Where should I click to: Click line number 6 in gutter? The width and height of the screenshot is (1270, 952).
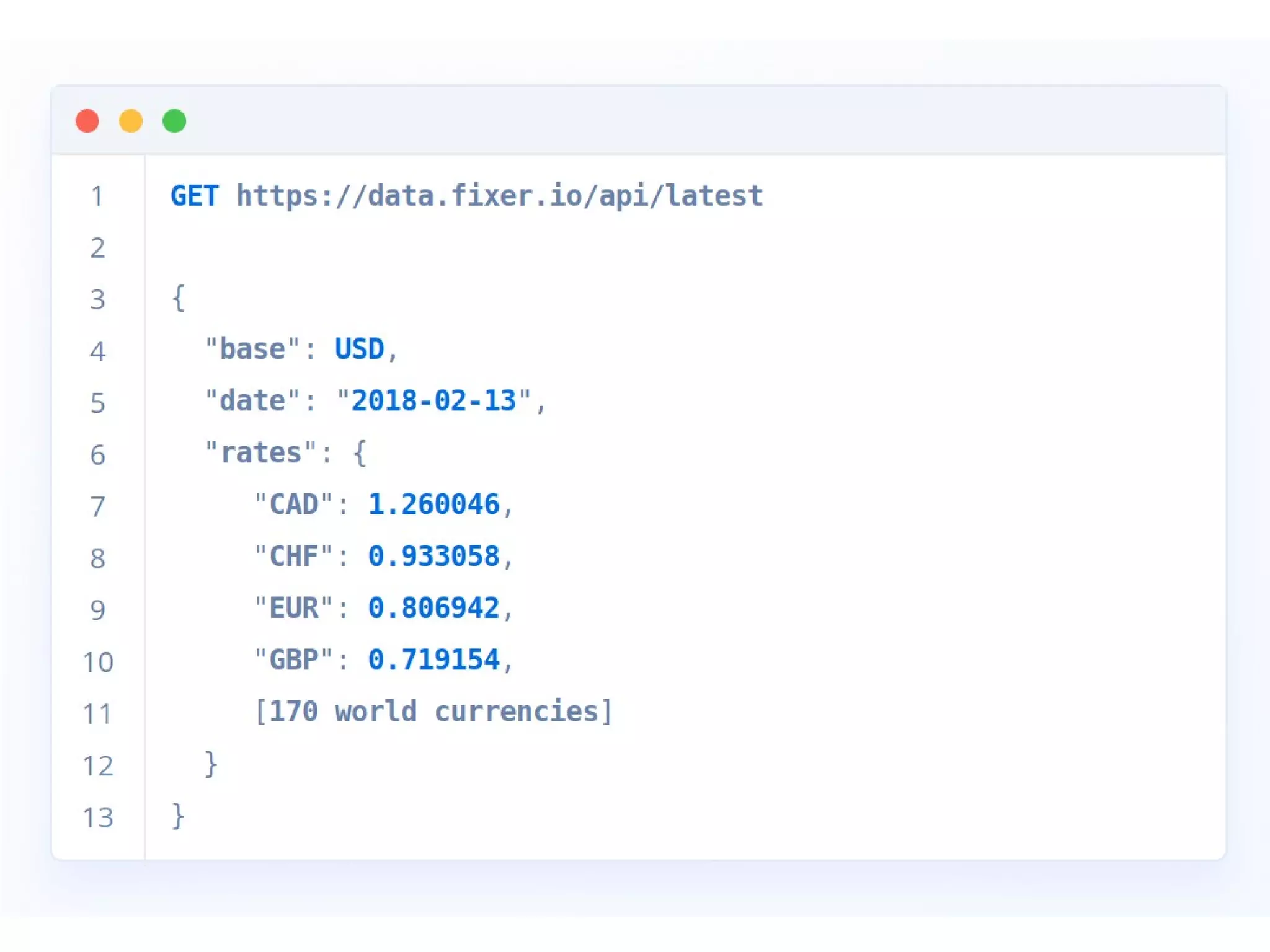(97, 455)
